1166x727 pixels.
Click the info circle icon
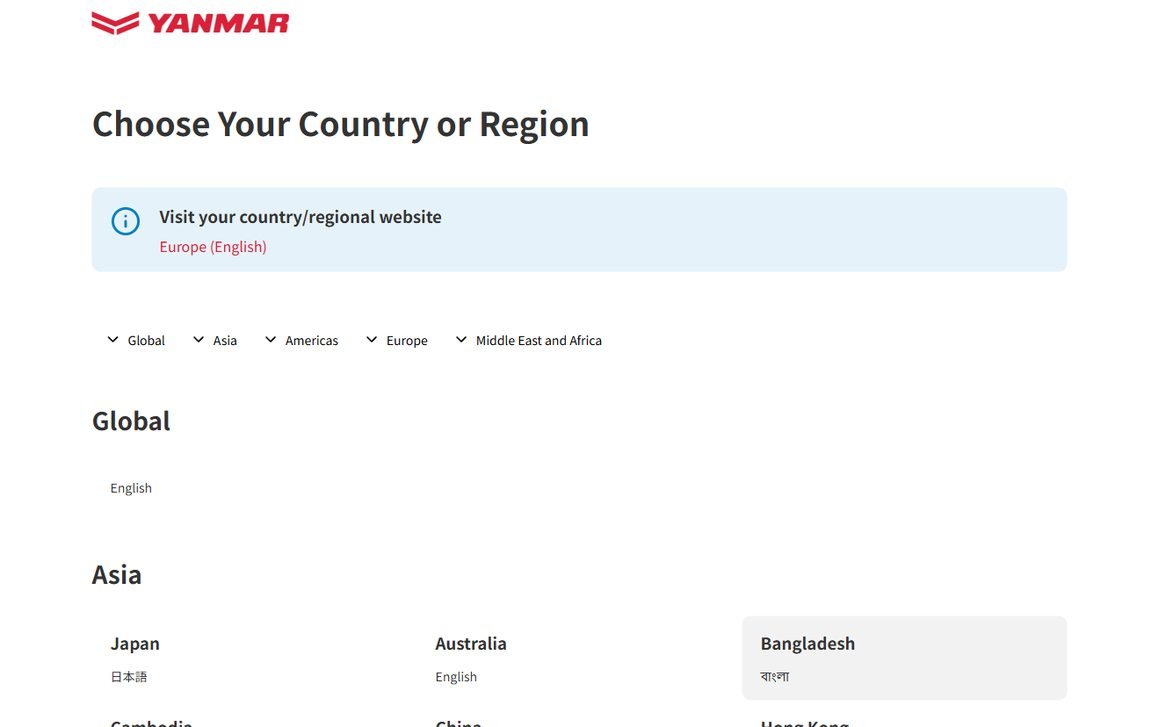coord(126,221)
